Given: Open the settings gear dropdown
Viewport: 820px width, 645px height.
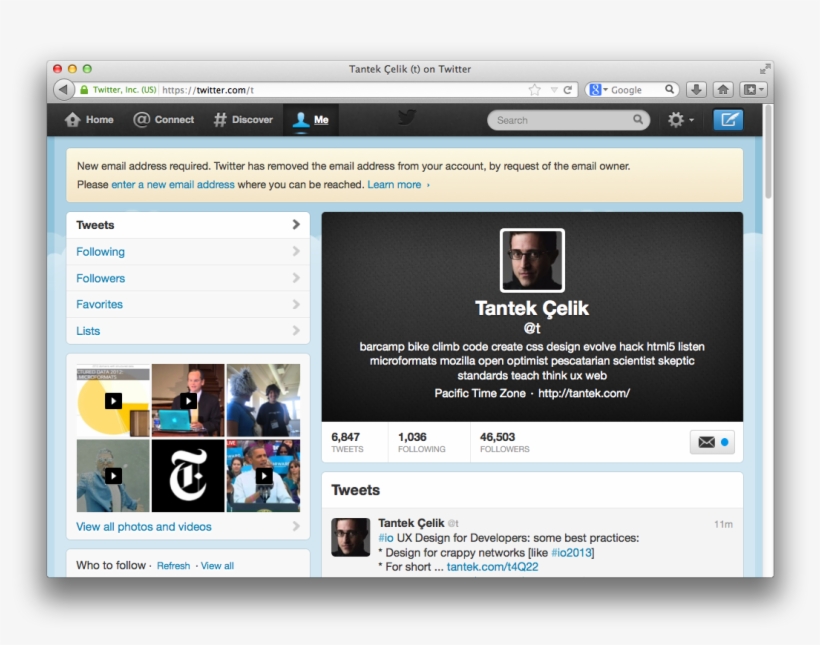Looking at the screenshot, I should (680, 120).
